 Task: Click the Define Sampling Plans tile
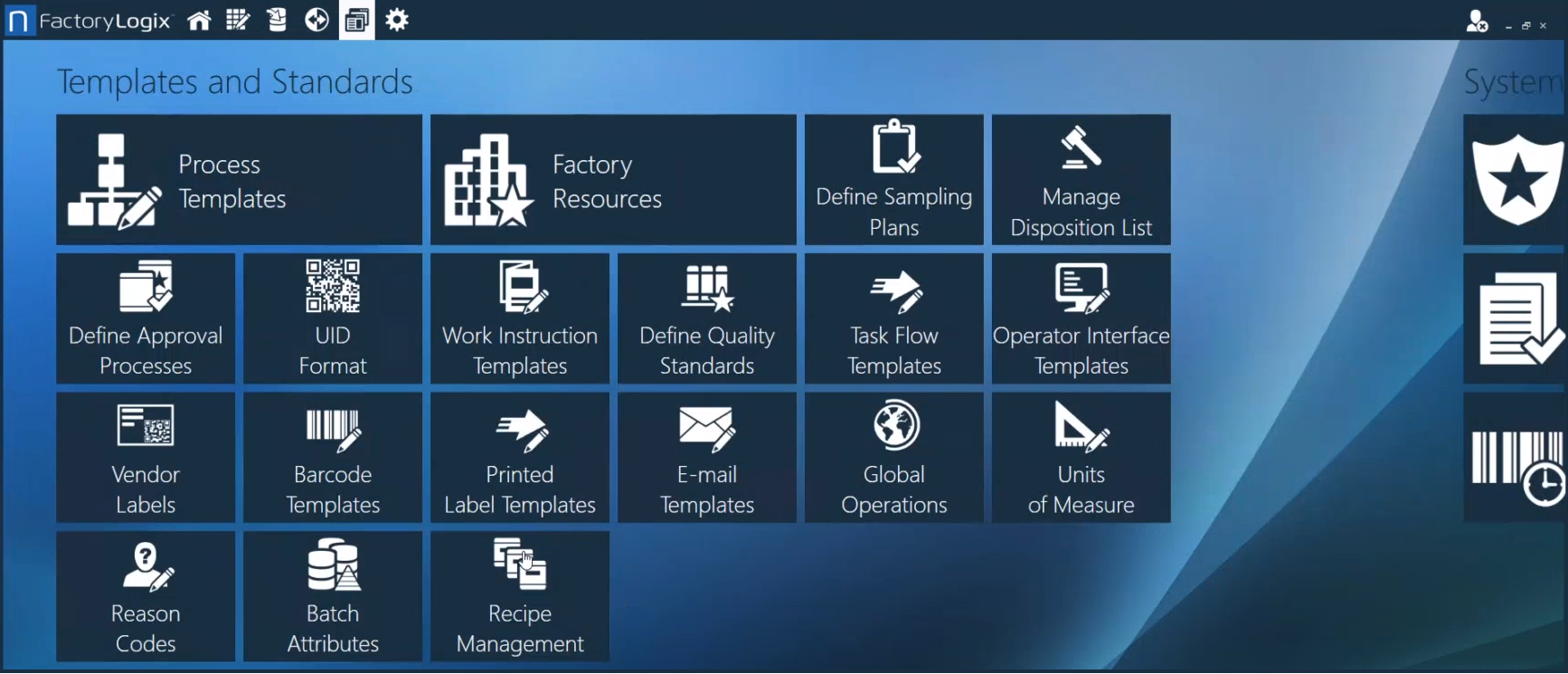click(x=893, y=180)
